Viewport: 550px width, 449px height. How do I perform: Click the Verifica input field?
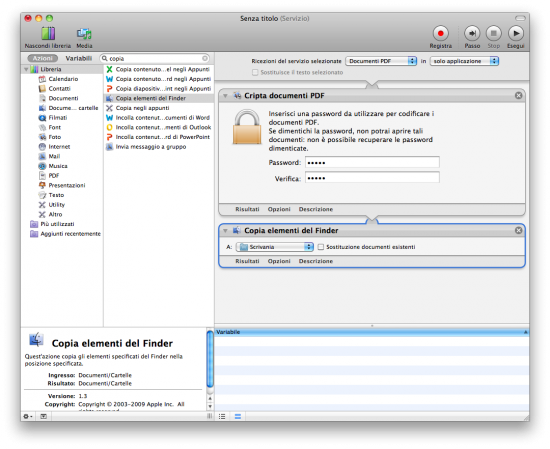click(372, 177)
